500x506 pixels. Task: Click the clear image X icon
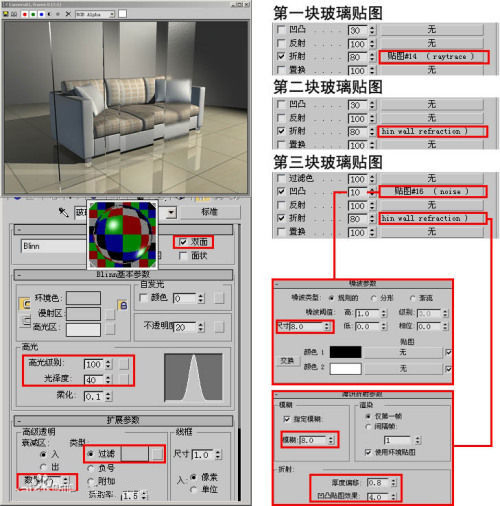point(68,14)
